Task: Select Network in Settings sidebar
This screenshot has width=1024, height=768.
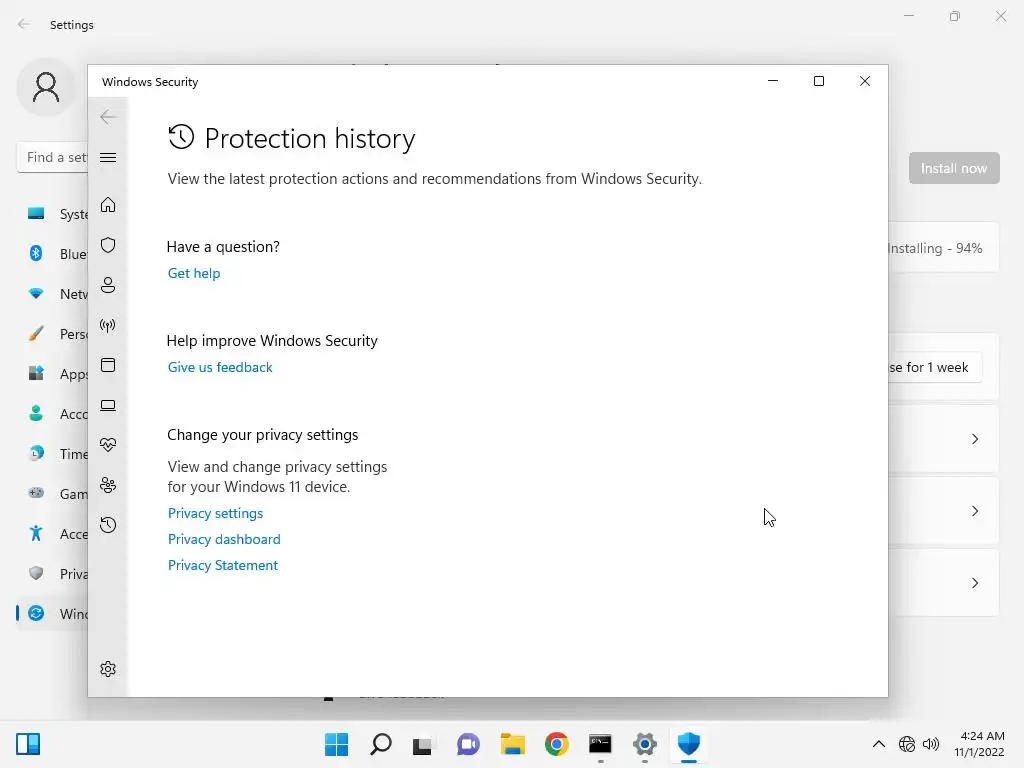Action: pos(52,294)
